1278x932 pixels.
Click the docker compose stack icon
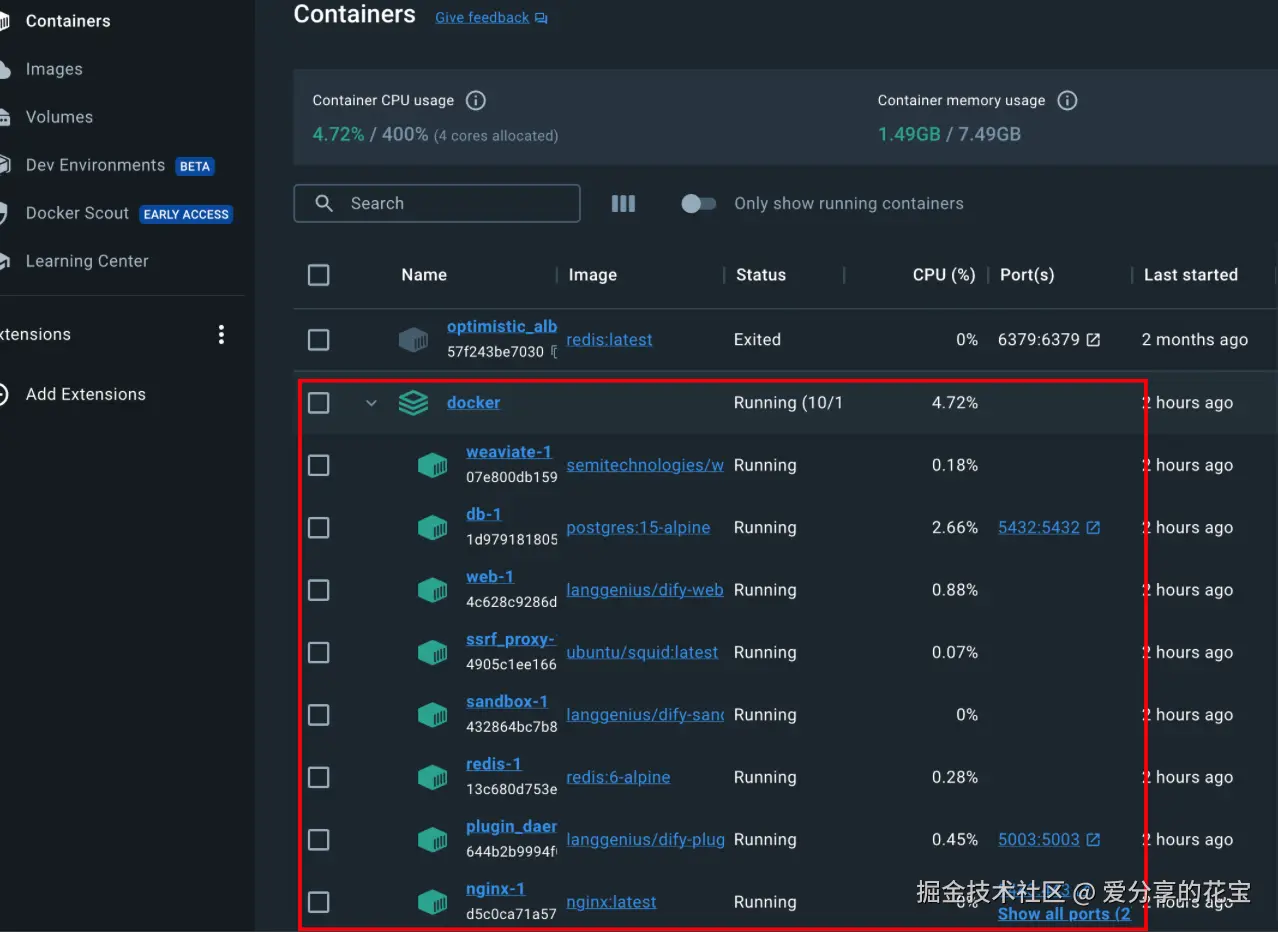pyautogui.click(x=413, y=403)
